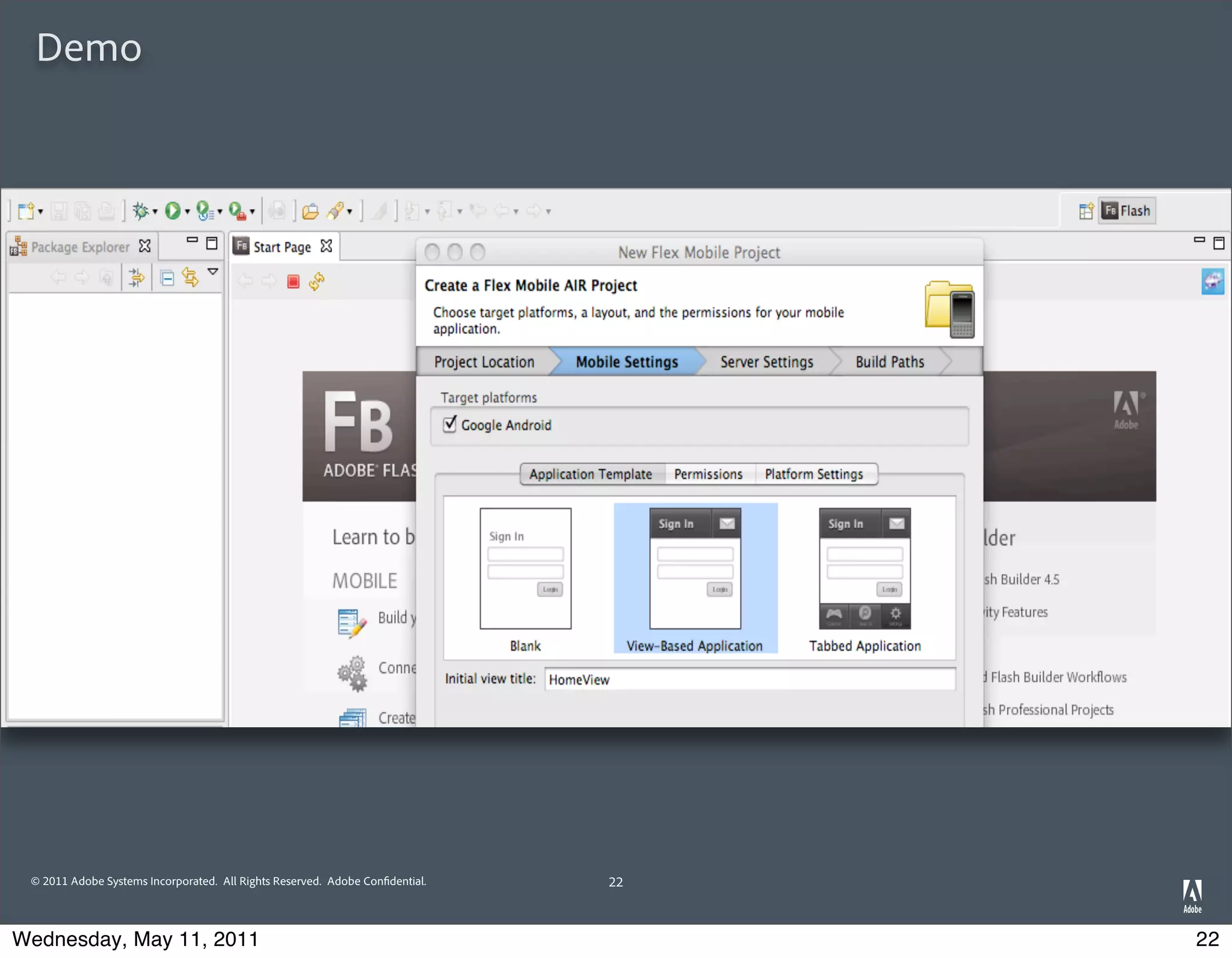Go to the Project Location step

(x=484, y=362)
